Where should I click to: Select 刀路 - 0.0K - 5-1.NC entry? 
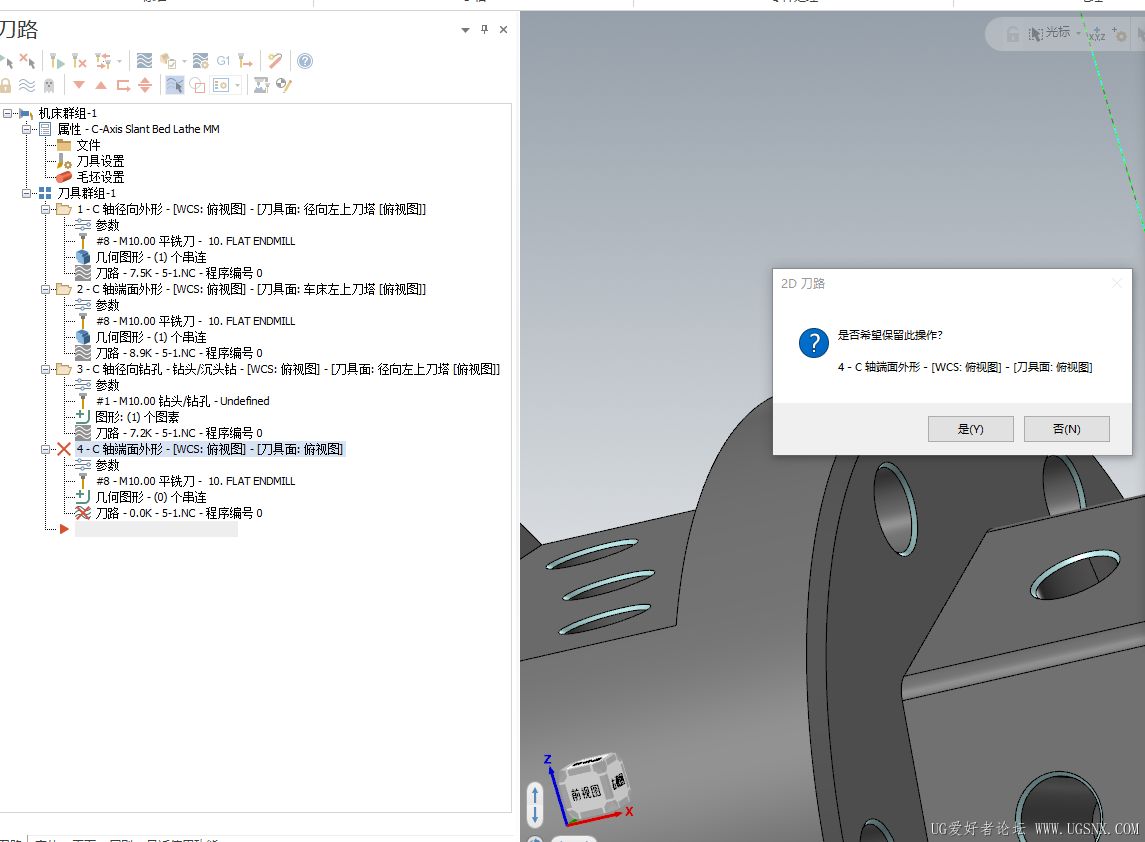(179, 513)
